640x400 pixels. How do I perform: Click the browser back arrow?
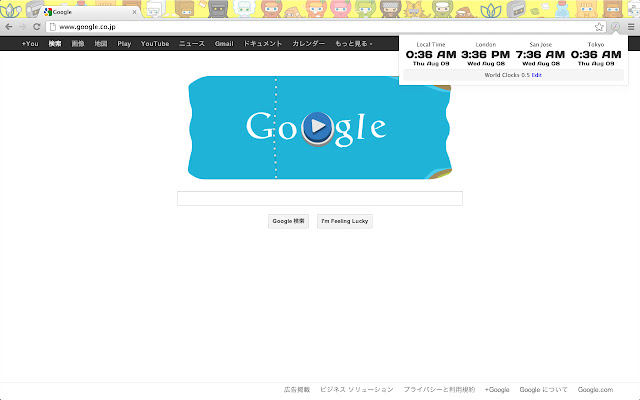coord(9,27)
